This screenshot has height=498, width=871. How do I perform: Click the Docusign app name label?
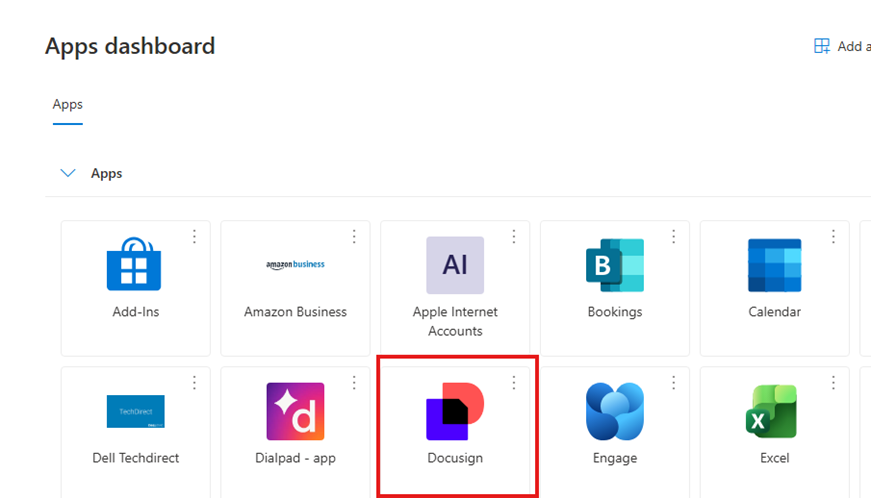pos(455,458)
